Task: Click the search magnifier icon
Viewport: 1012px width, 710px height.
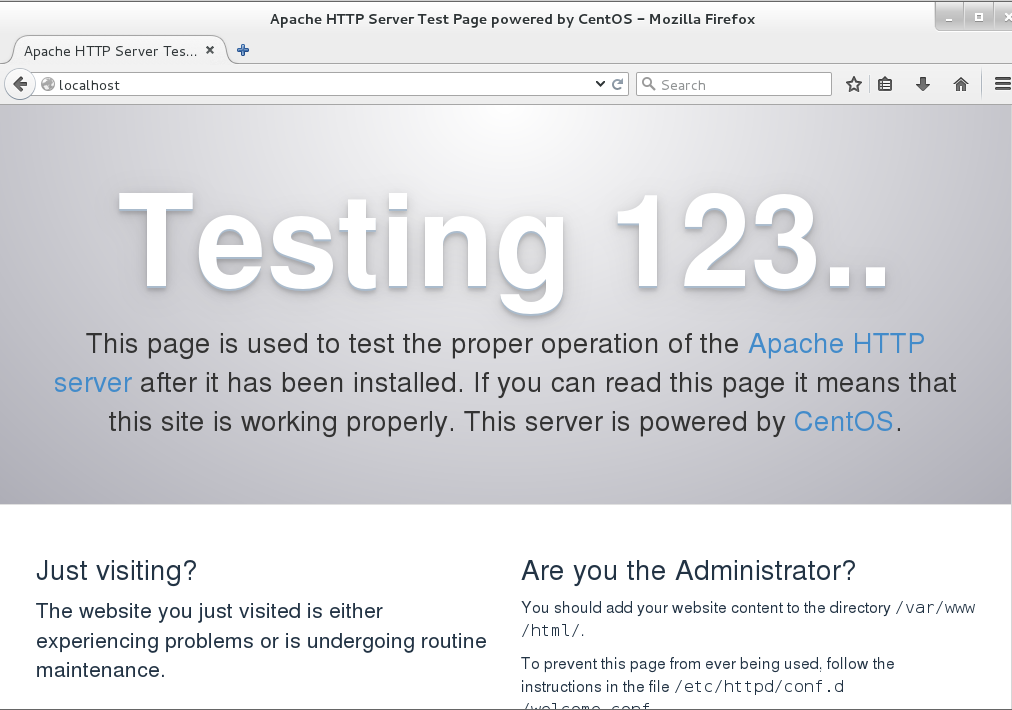Action: (649, 85)
